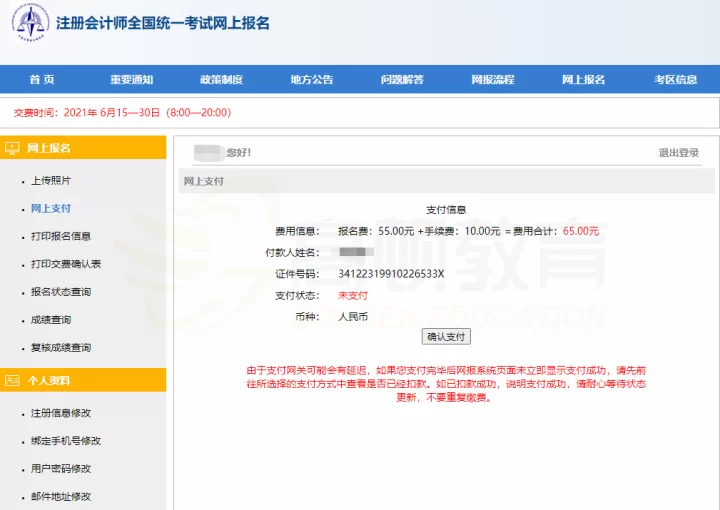Go to 报名状态查询 sidebar link
720x510 pixels.
pyautogui.click(x=61, y=293)
